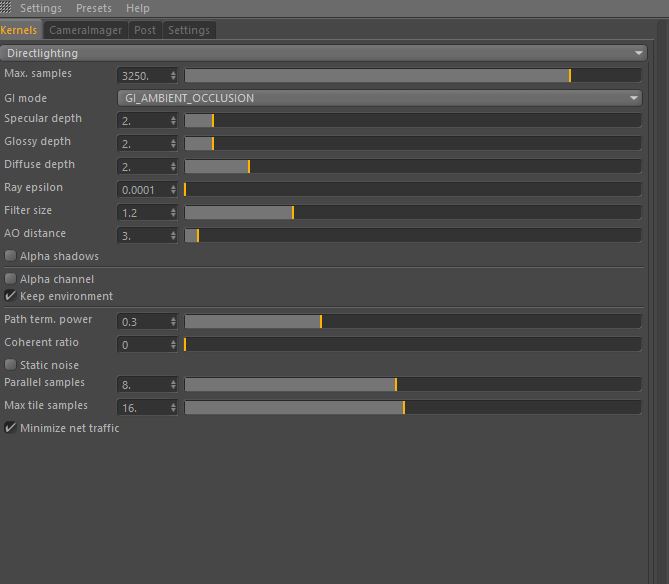Click the Diffuse depth stepper arrows

[x=173, y=167]
